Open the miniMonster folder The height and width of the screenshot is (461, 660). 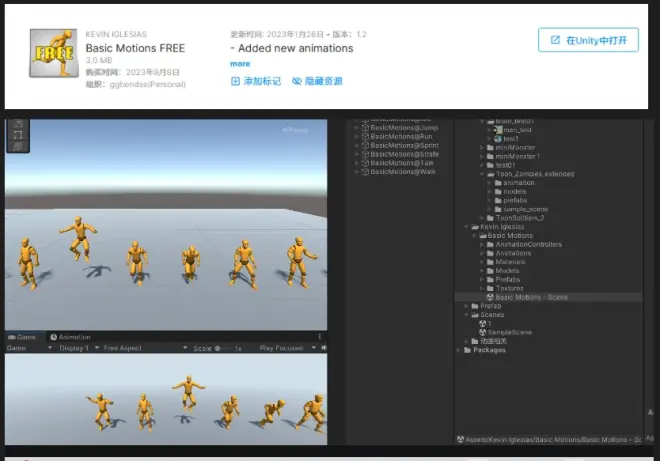click(x=511, y=147)
